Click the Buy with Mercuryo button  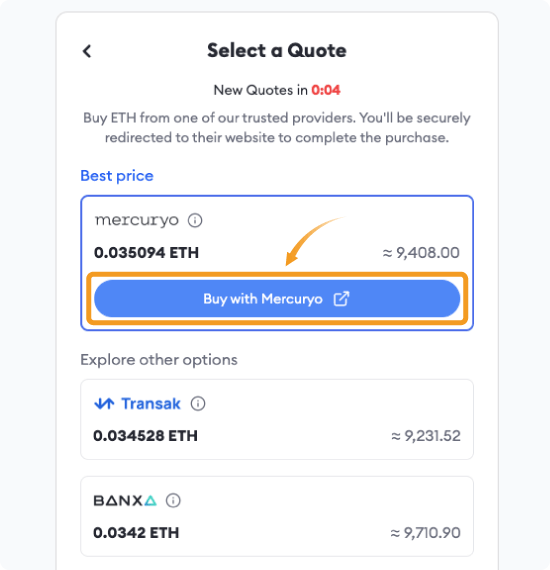tap(277, 298)
